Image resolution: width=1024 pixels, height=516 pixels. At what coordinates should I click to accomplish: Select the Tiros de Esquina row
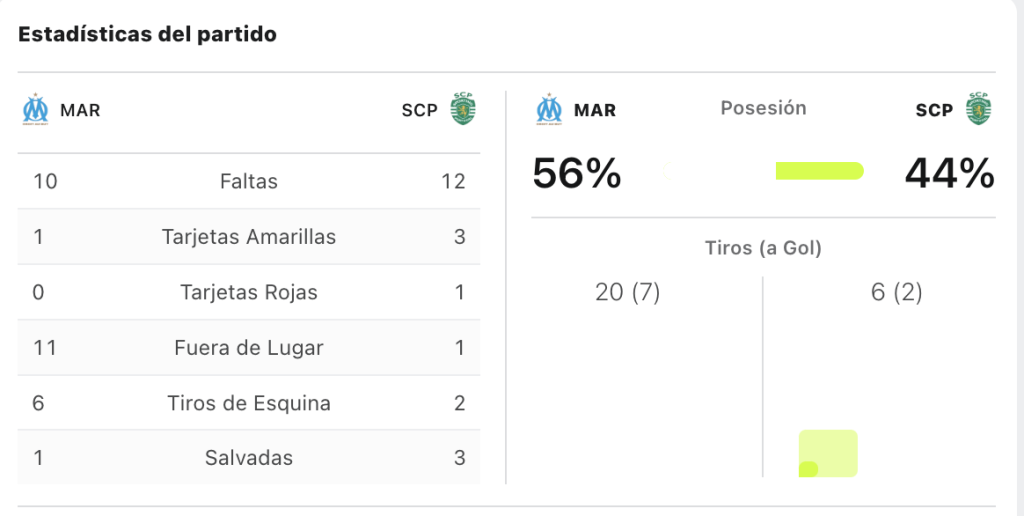tap(249, 403)
